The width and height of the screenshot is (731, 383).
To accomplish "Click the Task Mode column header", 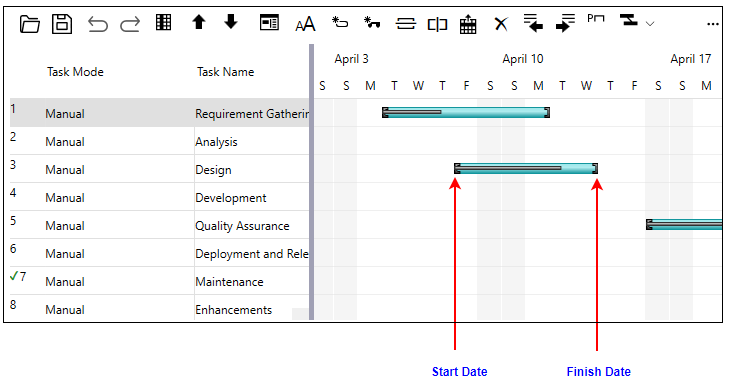I will pyautogui.click(x=75, y=72).
